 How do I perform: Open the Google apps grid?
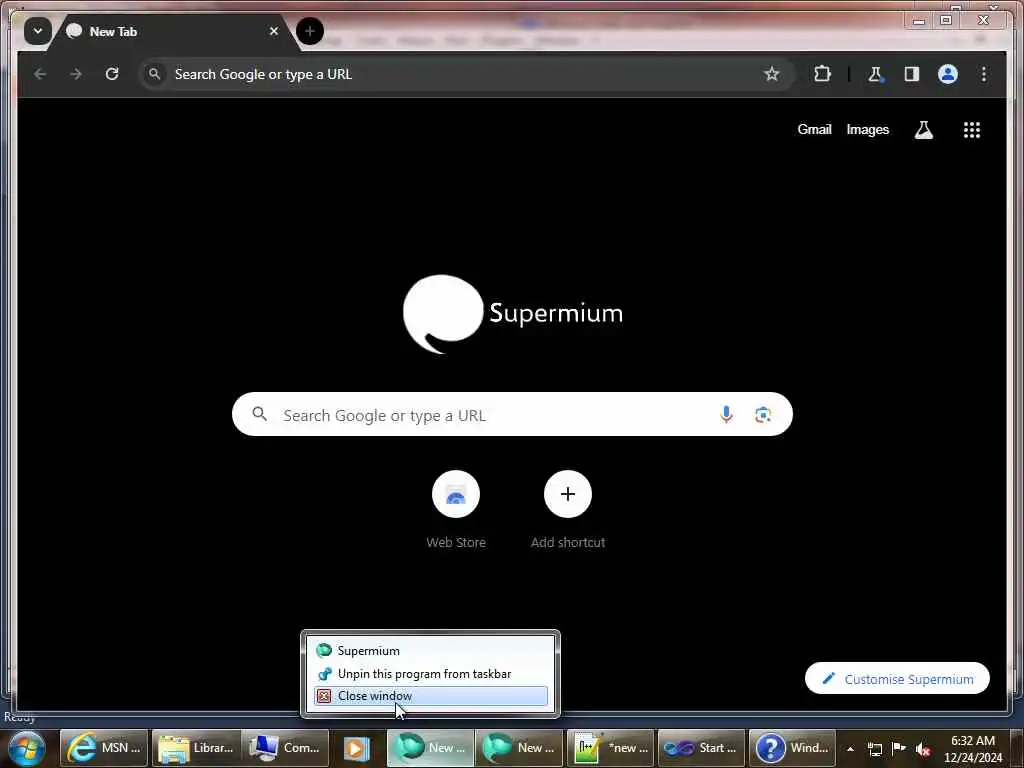[972, 130]
